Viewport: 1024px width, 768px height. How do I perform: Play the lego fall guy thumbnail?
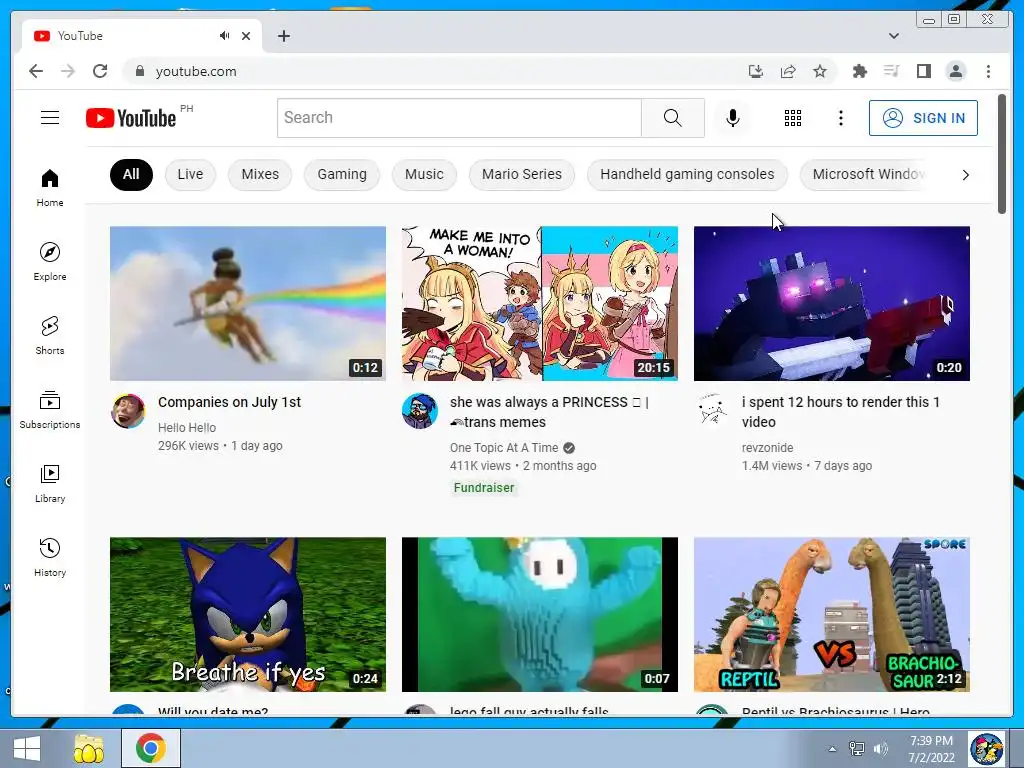click(539, 615)
